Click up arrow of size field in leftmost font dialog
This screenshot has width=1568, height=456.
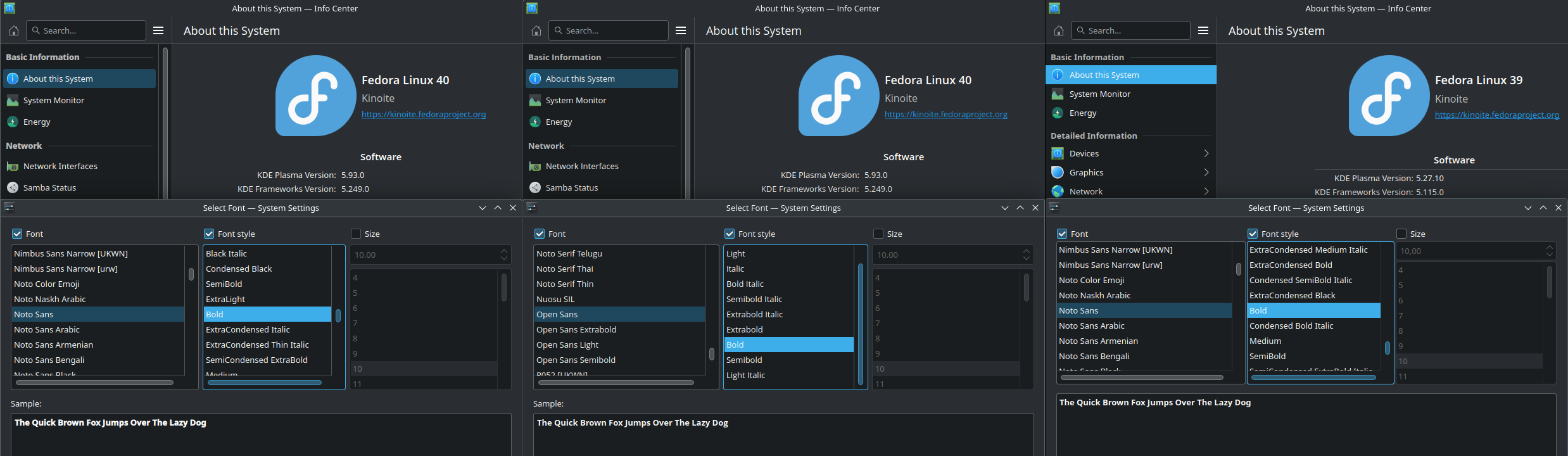[504, 251]
